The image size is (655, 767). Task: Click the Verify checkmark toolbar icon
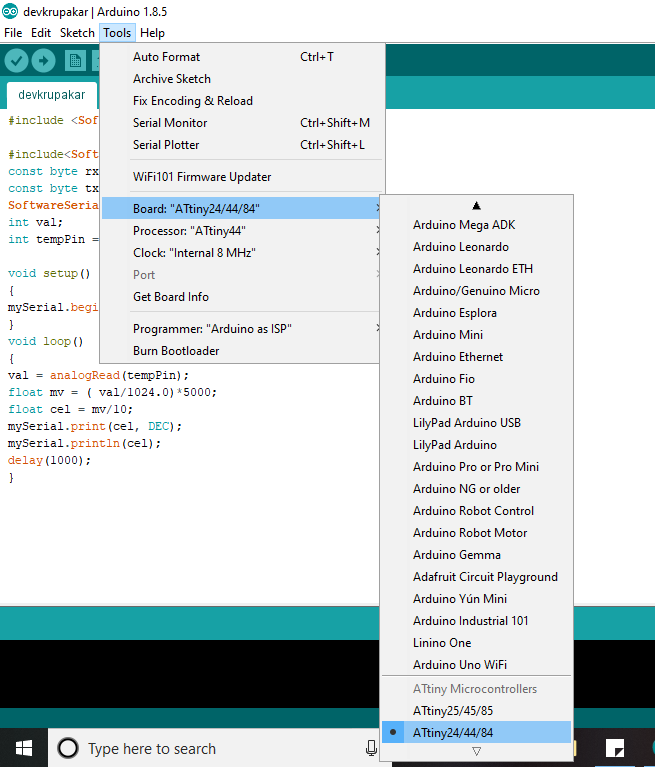coord(17,61)
